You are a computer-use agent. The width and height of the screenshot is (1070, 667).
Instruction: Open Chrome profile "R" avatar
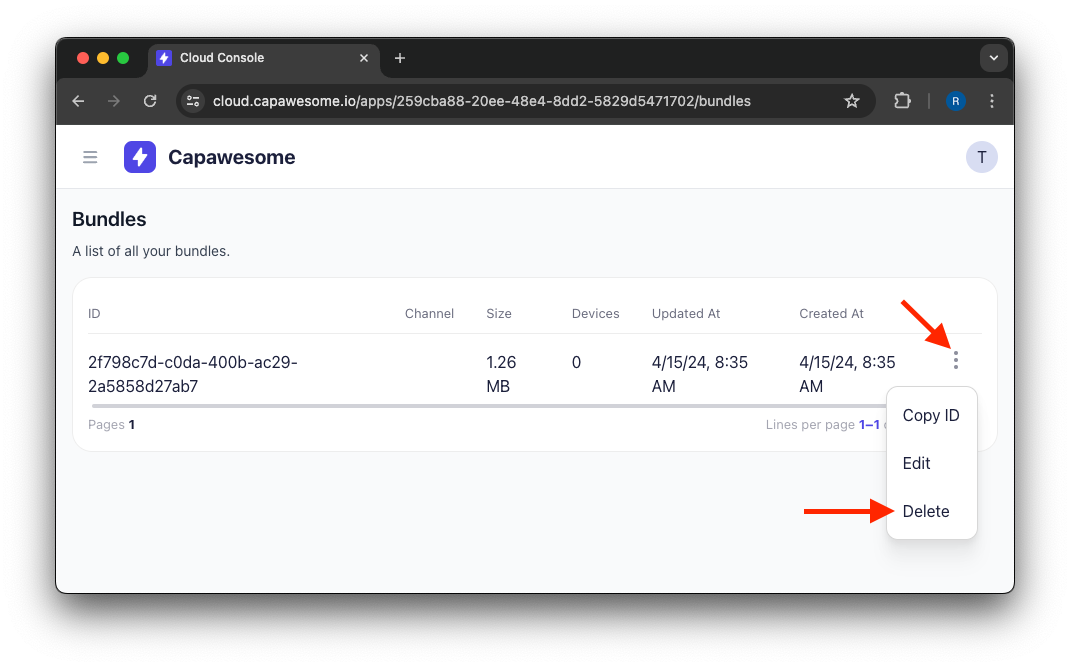[x=956, y=101]
